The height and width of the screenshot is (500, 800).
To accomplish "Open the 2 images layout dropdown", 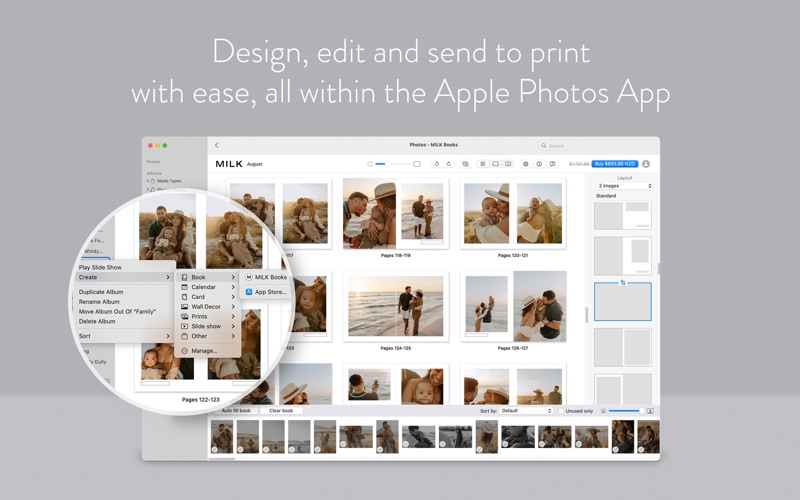I will pos(625,186).
